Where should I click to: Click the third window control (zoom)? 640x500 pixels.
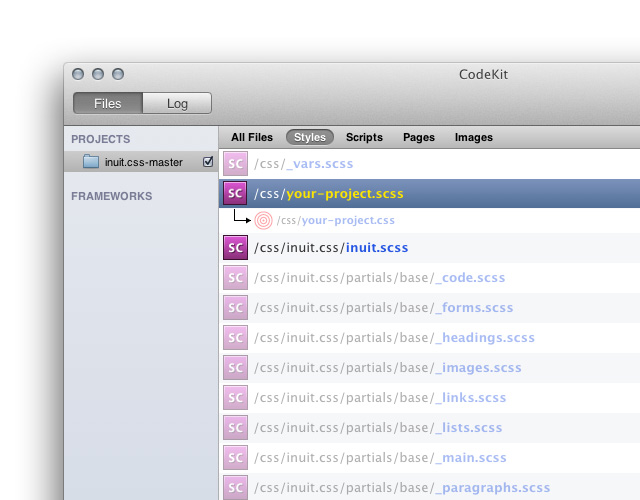118,74
